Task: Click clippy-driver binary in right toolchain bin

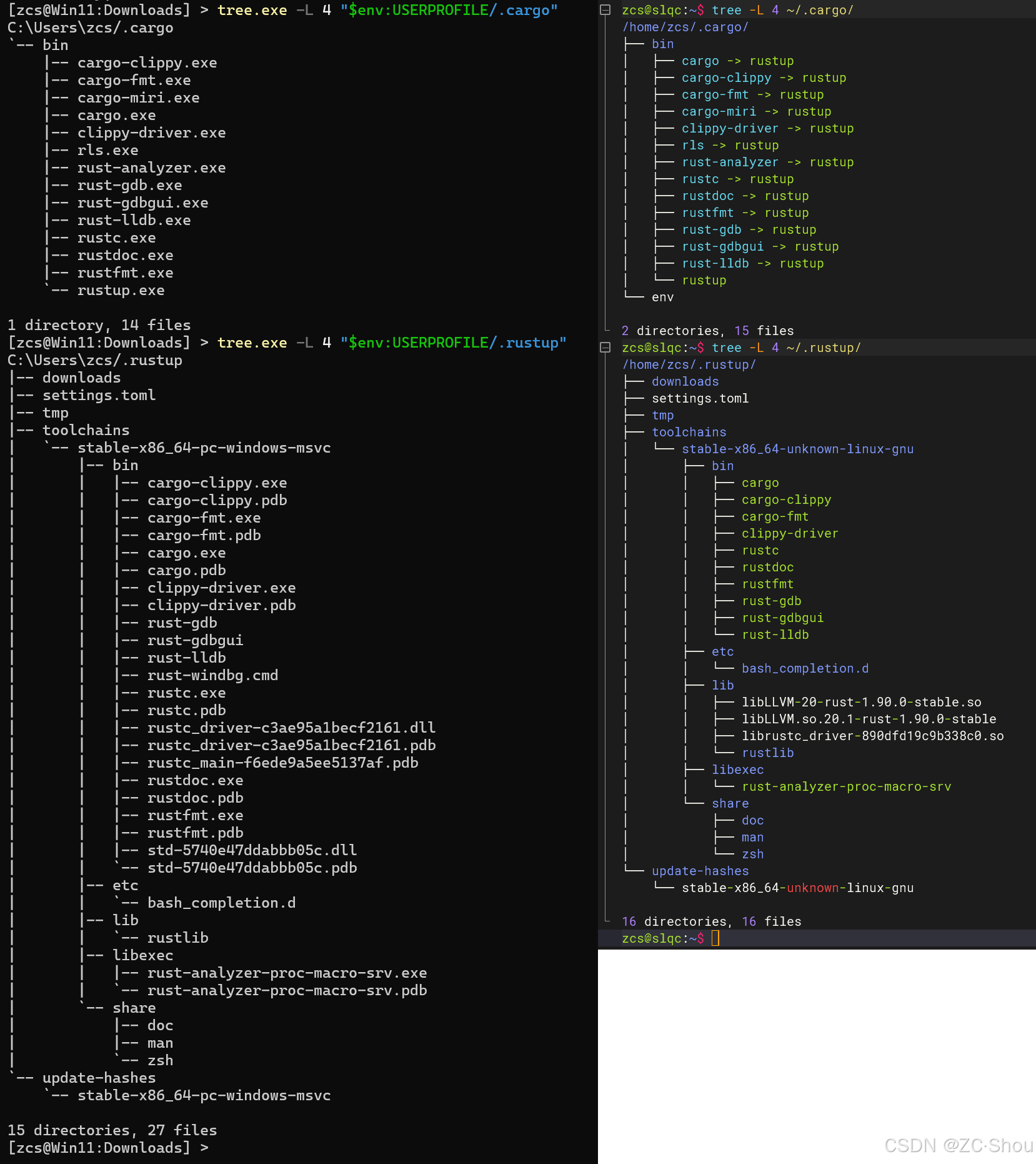Action: [790, 533]
